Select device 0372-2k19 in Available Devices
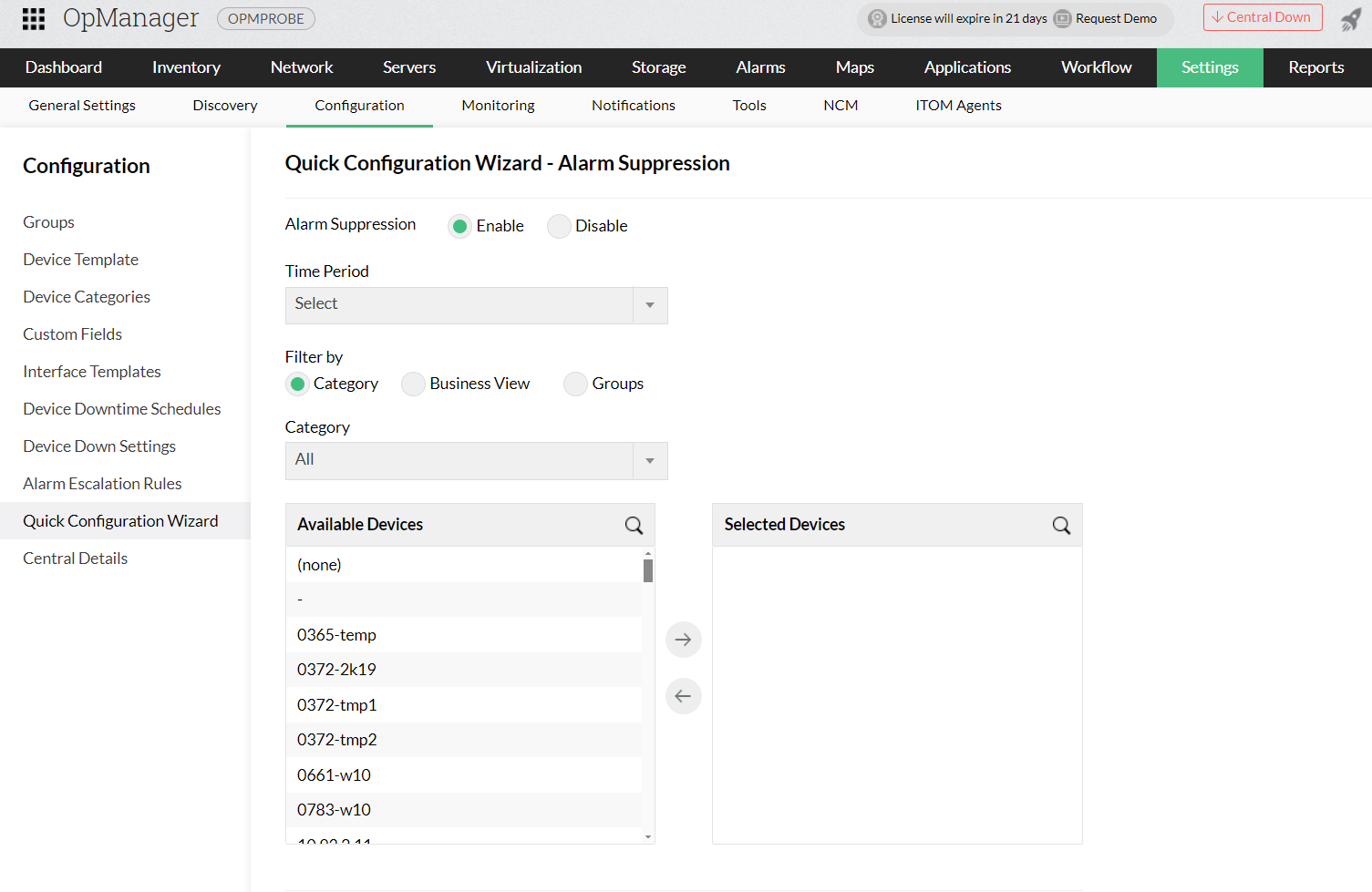The width and height of the screenshot is (1372, 892). click(x=337, y=669)
